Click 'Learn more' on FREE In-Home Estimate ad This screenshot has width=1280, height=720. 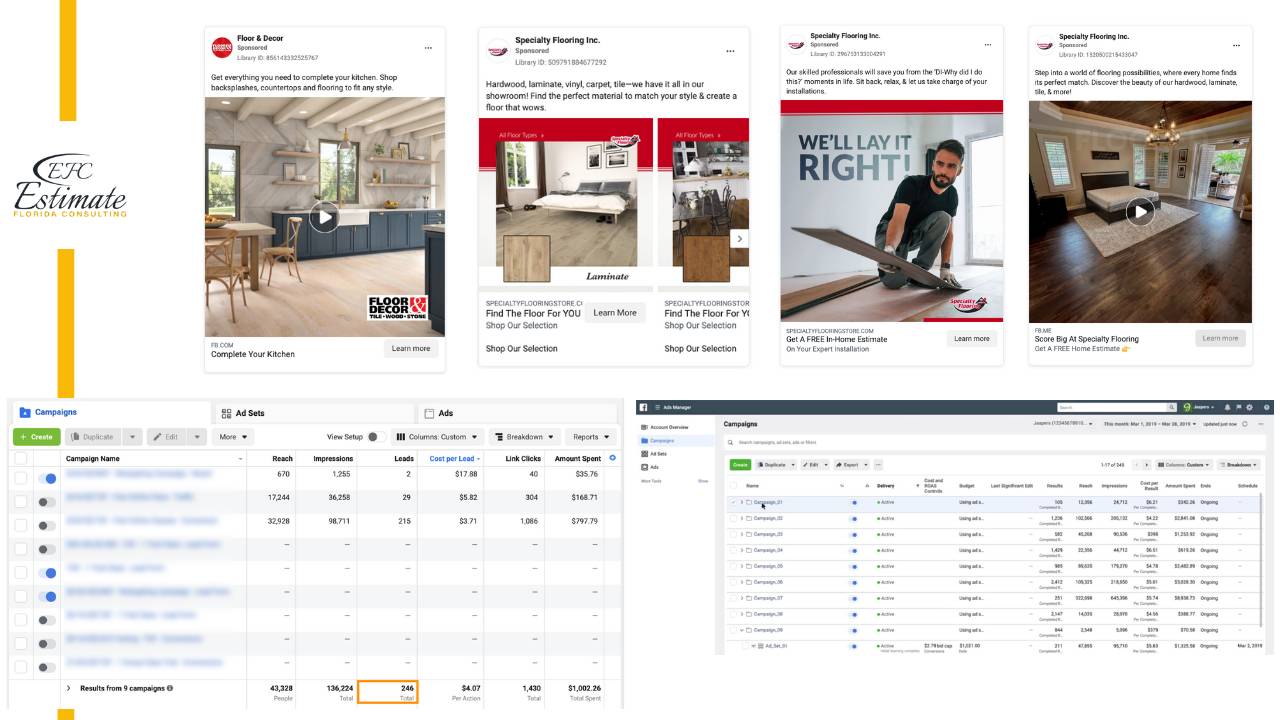(x=971, y=339)
